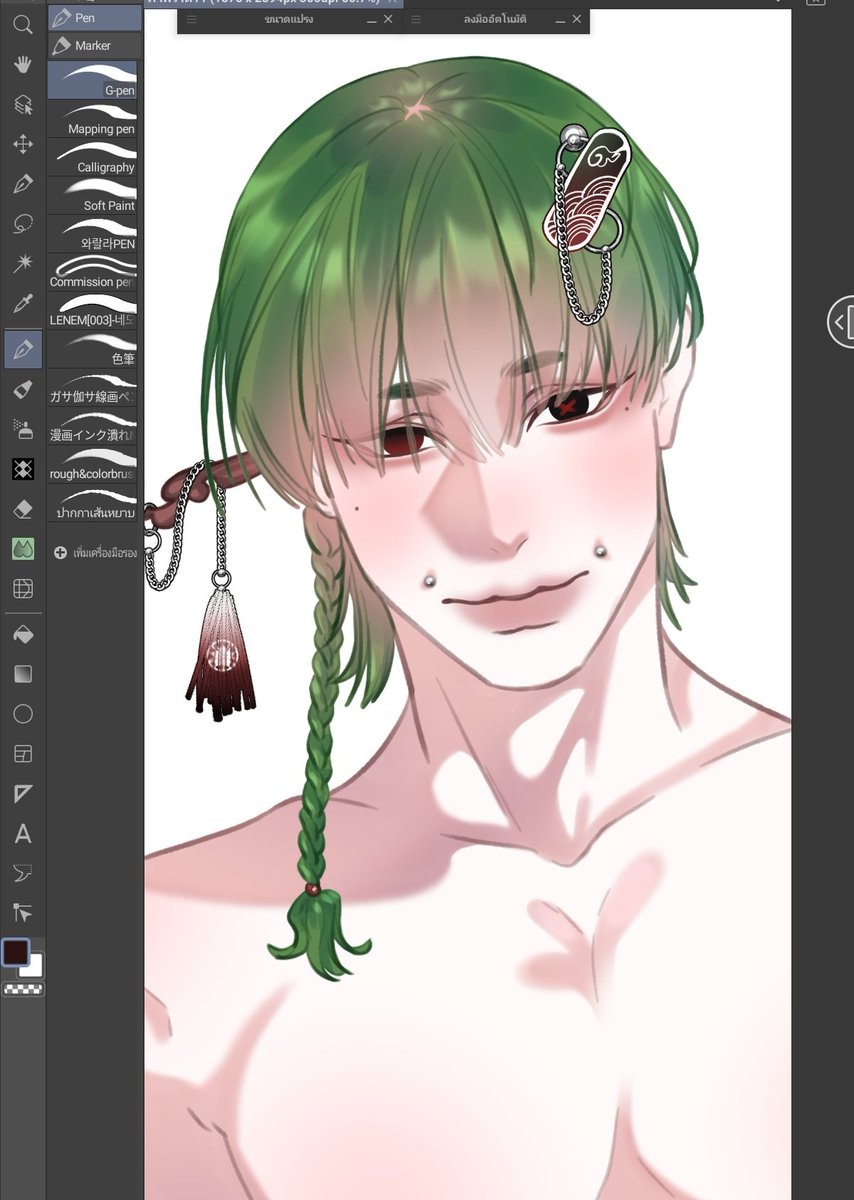The image size is (854, 1200).
Task: Choose the Soft Paint brush
Action: (92, 195)
